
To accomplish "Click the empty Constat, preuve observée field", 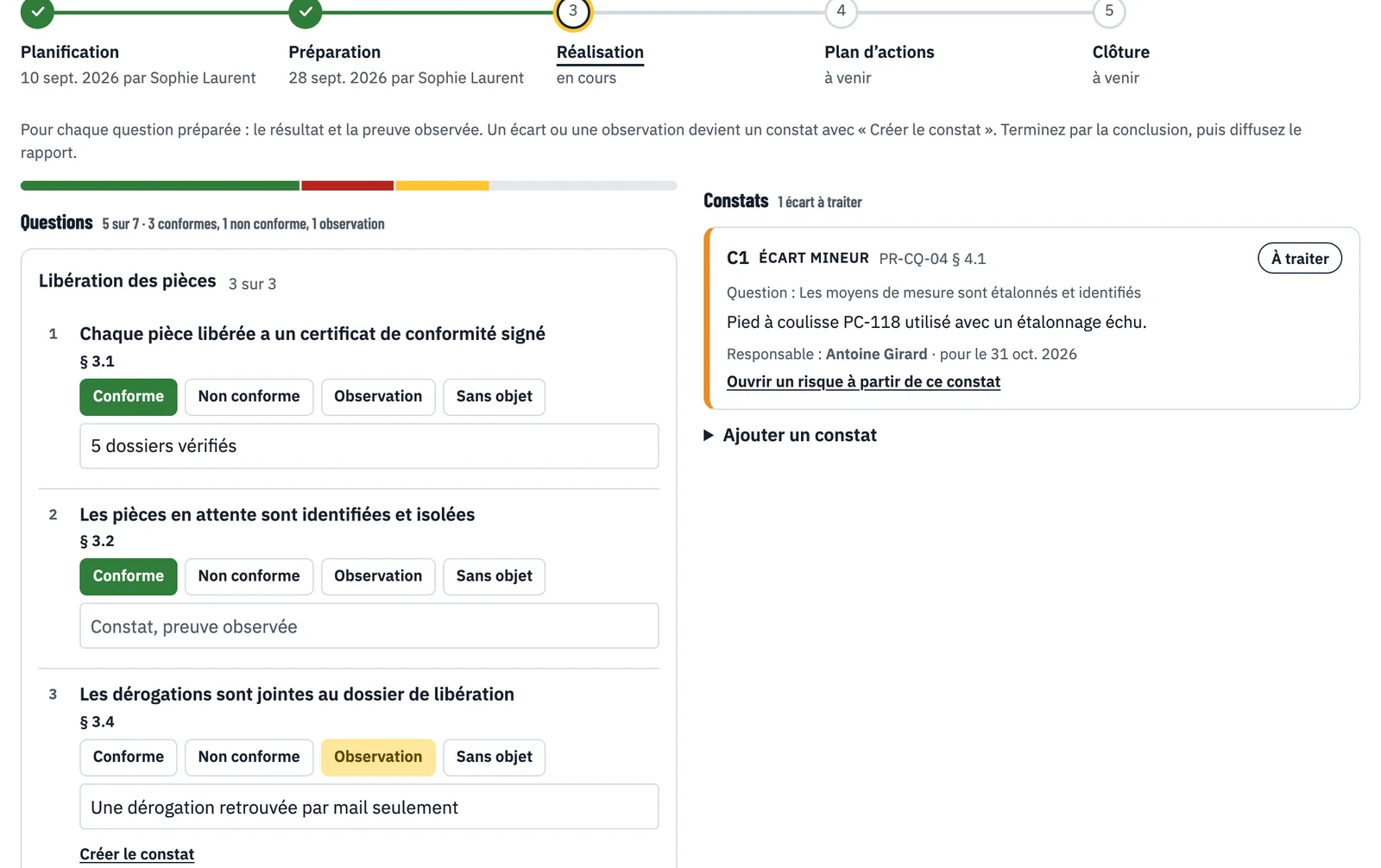I will pyautogui.click(x=369, y=626).
